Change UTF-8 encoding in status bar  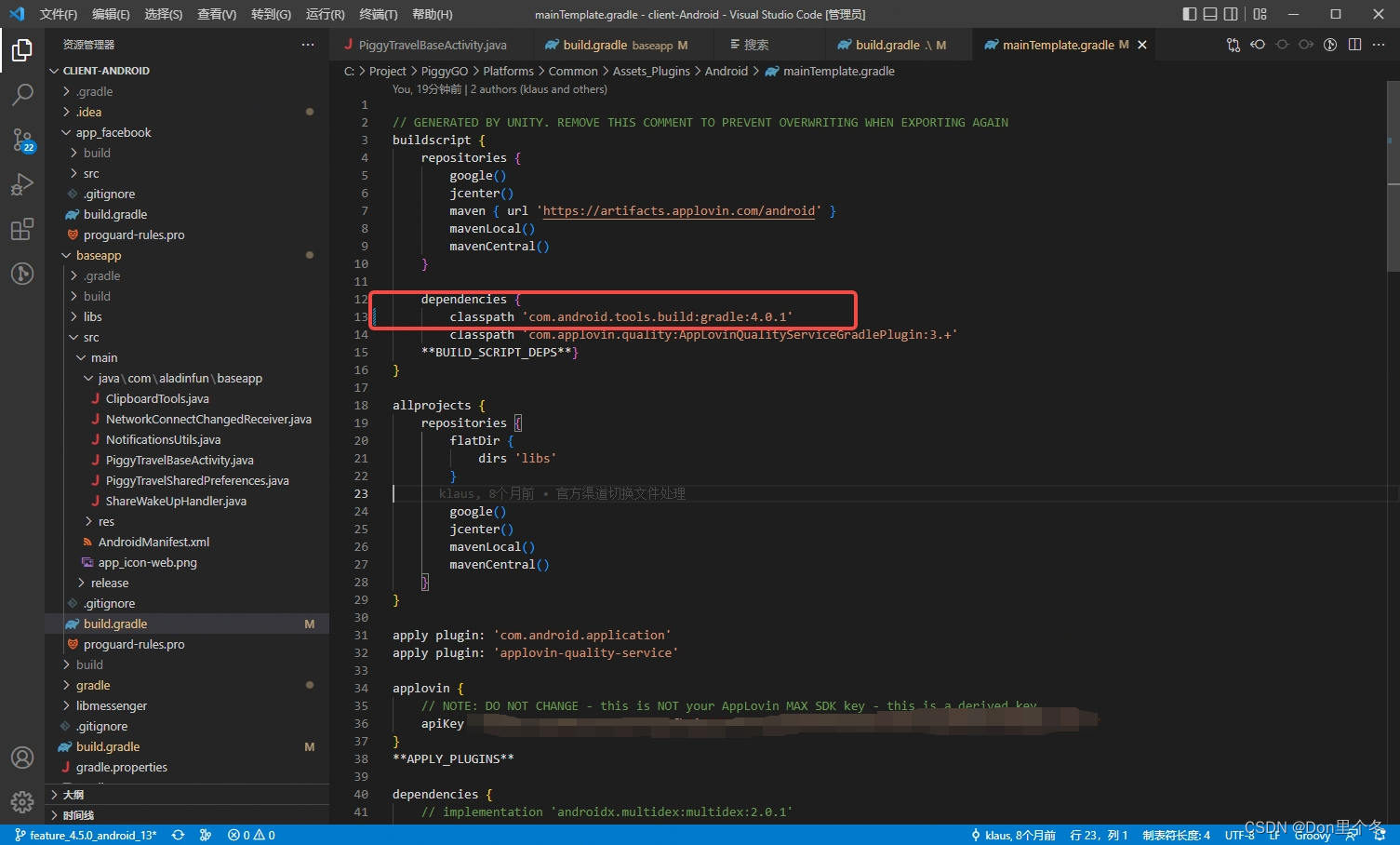point(1239,835)
